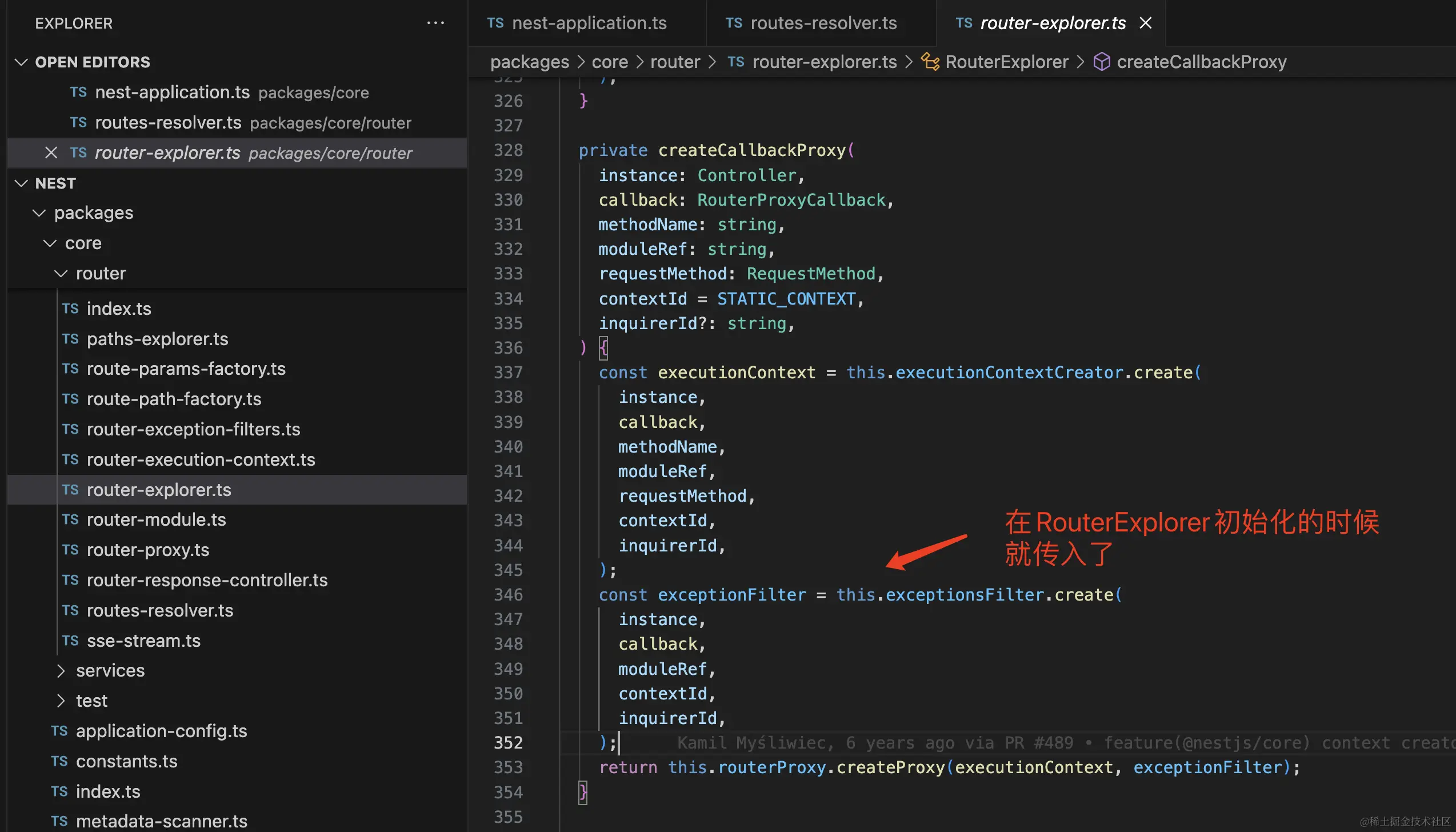Close router-explorer.ts in Open Editors list

(51, 153)
